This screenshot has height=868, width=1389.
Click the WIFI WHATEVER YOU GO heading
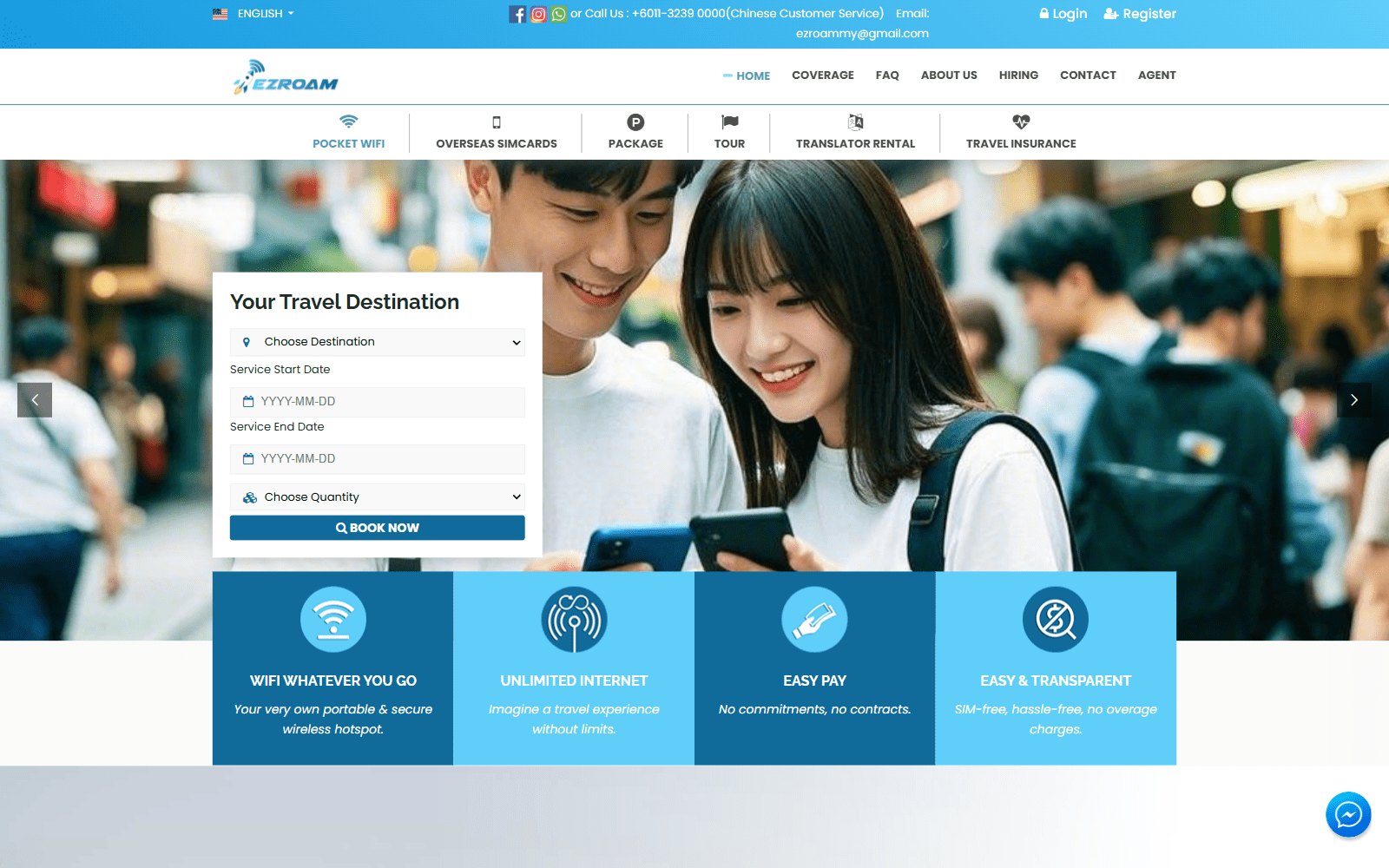(333, 681)
